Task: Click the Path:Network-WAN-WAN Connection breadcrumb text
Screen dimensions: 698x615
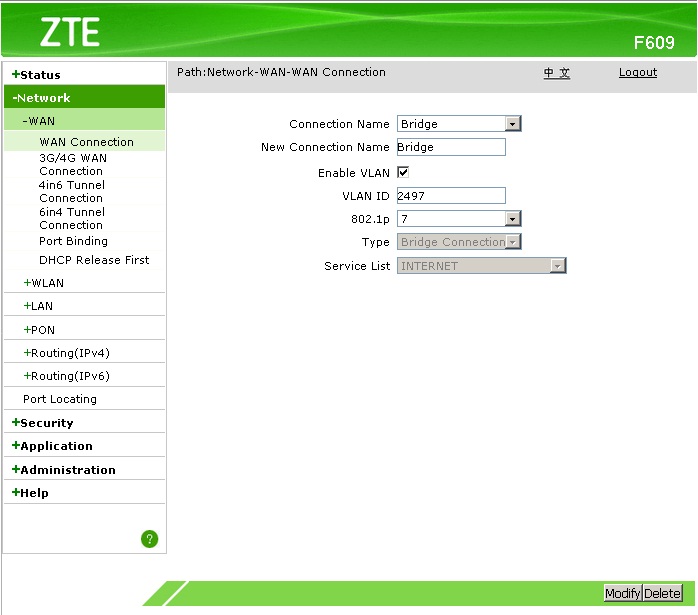Action: tap(281, 72)
